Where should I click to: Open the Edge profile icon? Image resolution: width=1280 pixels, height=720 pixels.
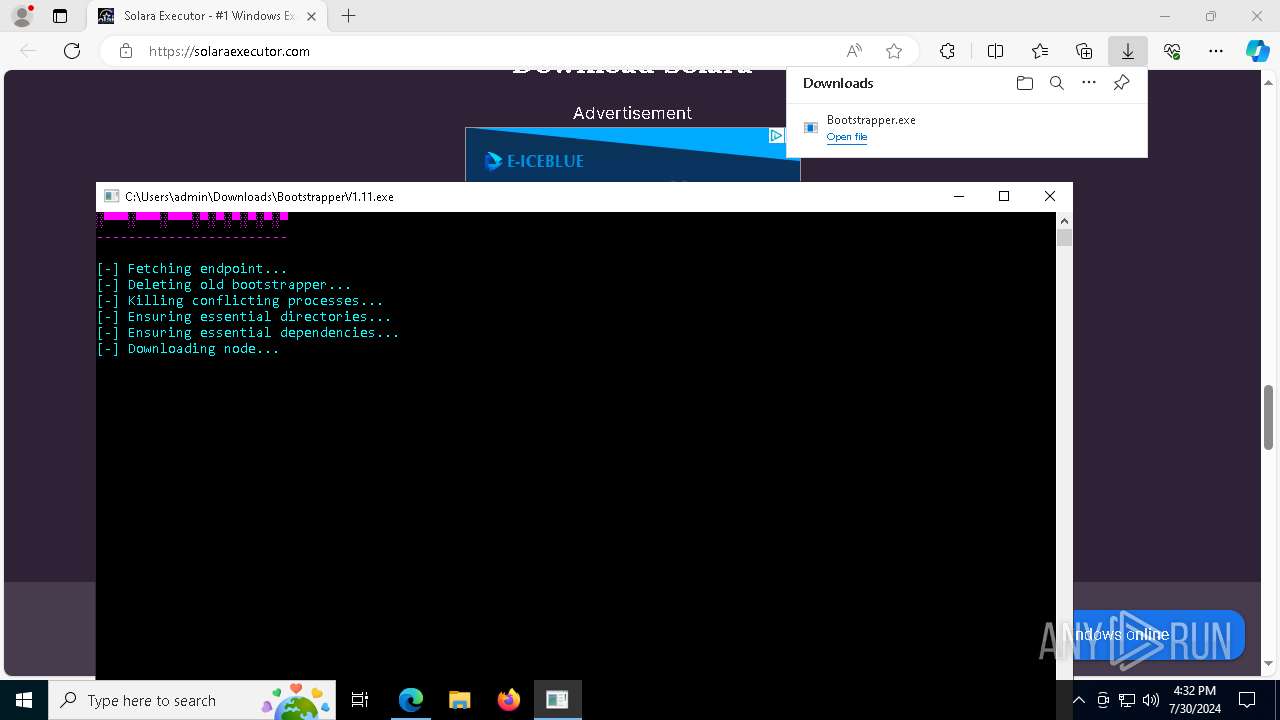[22, 16]
